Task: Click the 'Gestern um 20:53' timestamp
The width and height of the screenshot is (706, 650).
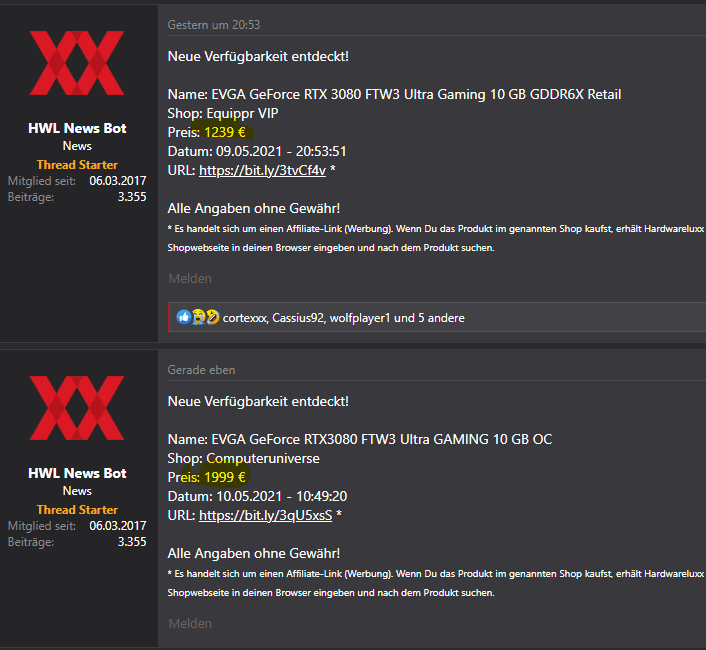Action: click(x=214, y=25)
